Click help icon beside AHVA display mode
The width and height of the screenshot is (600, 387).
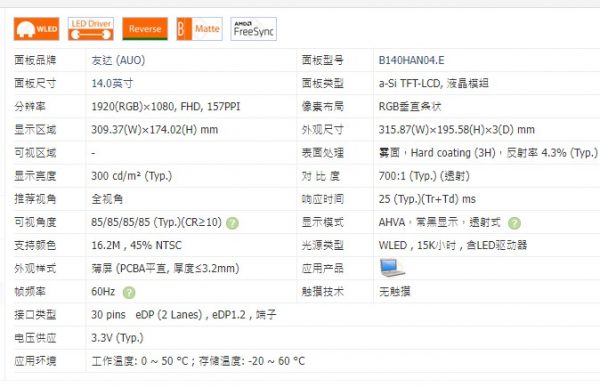coord(514,223)
